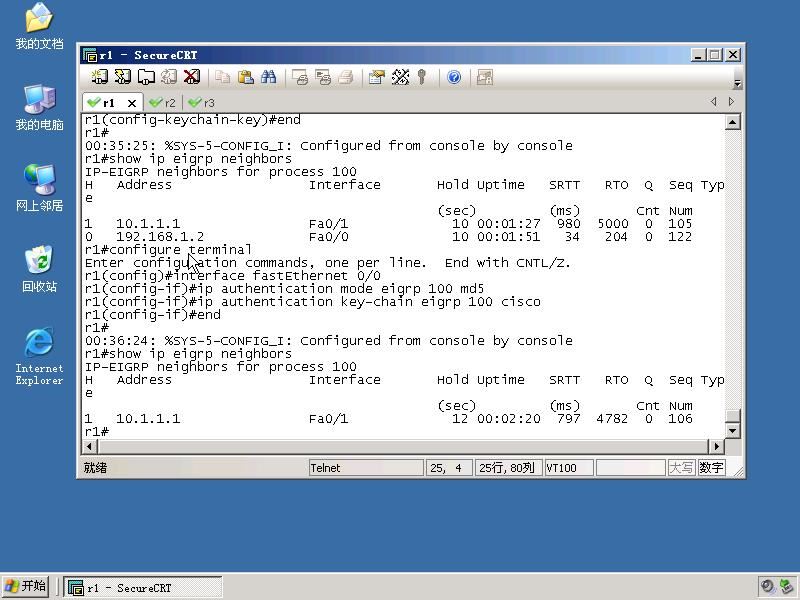Close the SecureCRT window
Viewport: 800px width, 600px height.
733,55
